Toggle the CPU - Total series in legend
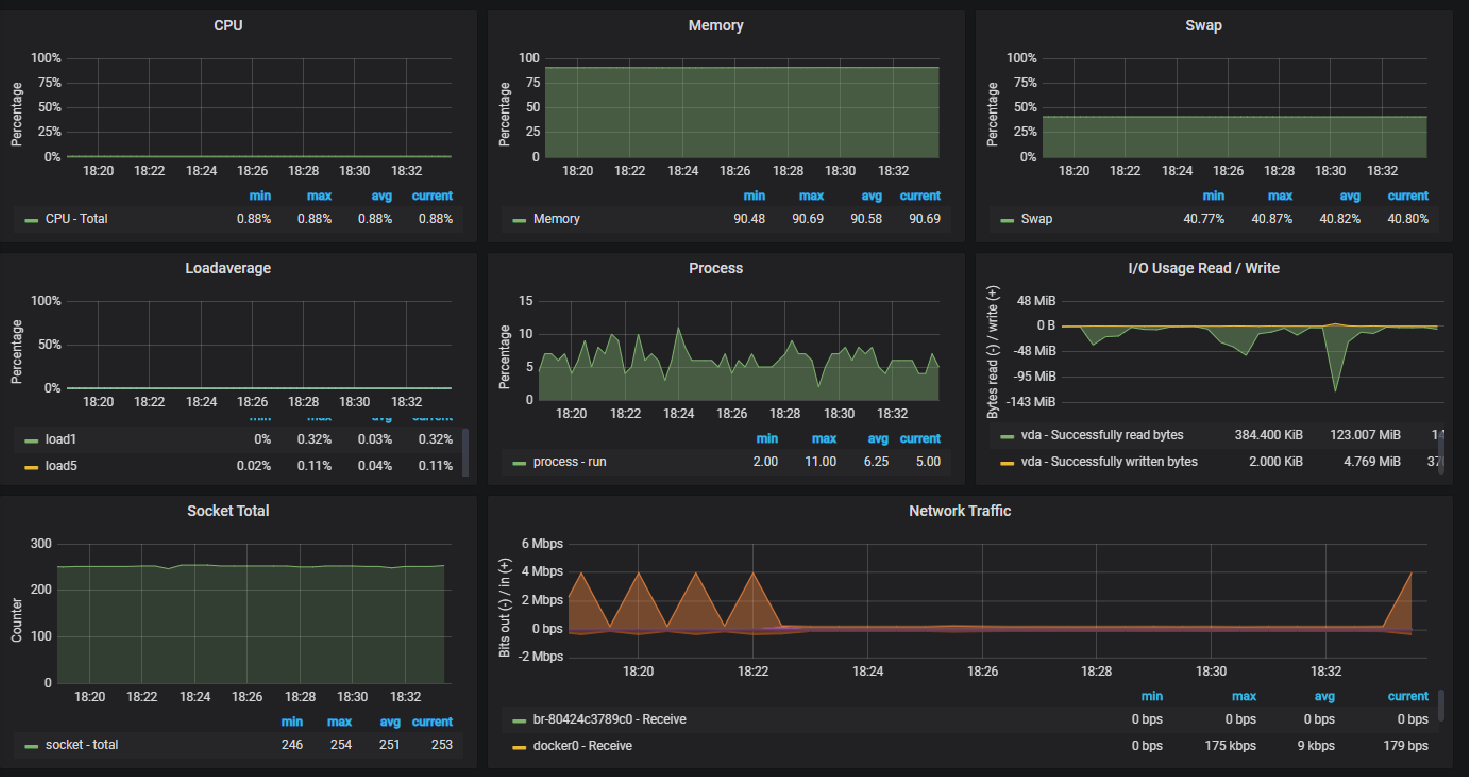The height and width of the screenshot is (777, 1470). click(x=76, y=218)
